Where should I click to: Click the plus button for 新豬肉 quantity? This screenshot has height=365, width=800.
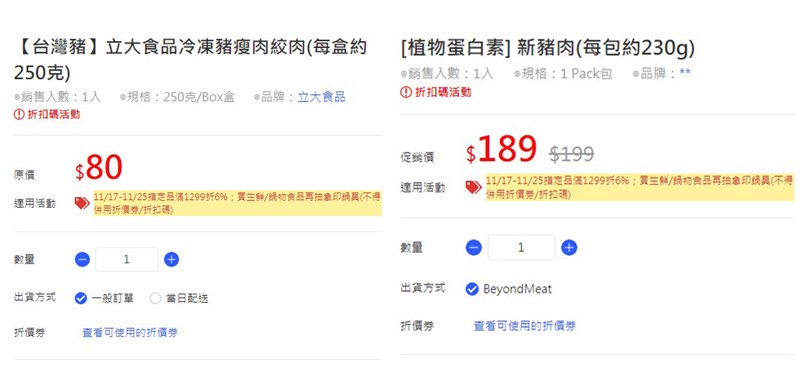point(569,248)
